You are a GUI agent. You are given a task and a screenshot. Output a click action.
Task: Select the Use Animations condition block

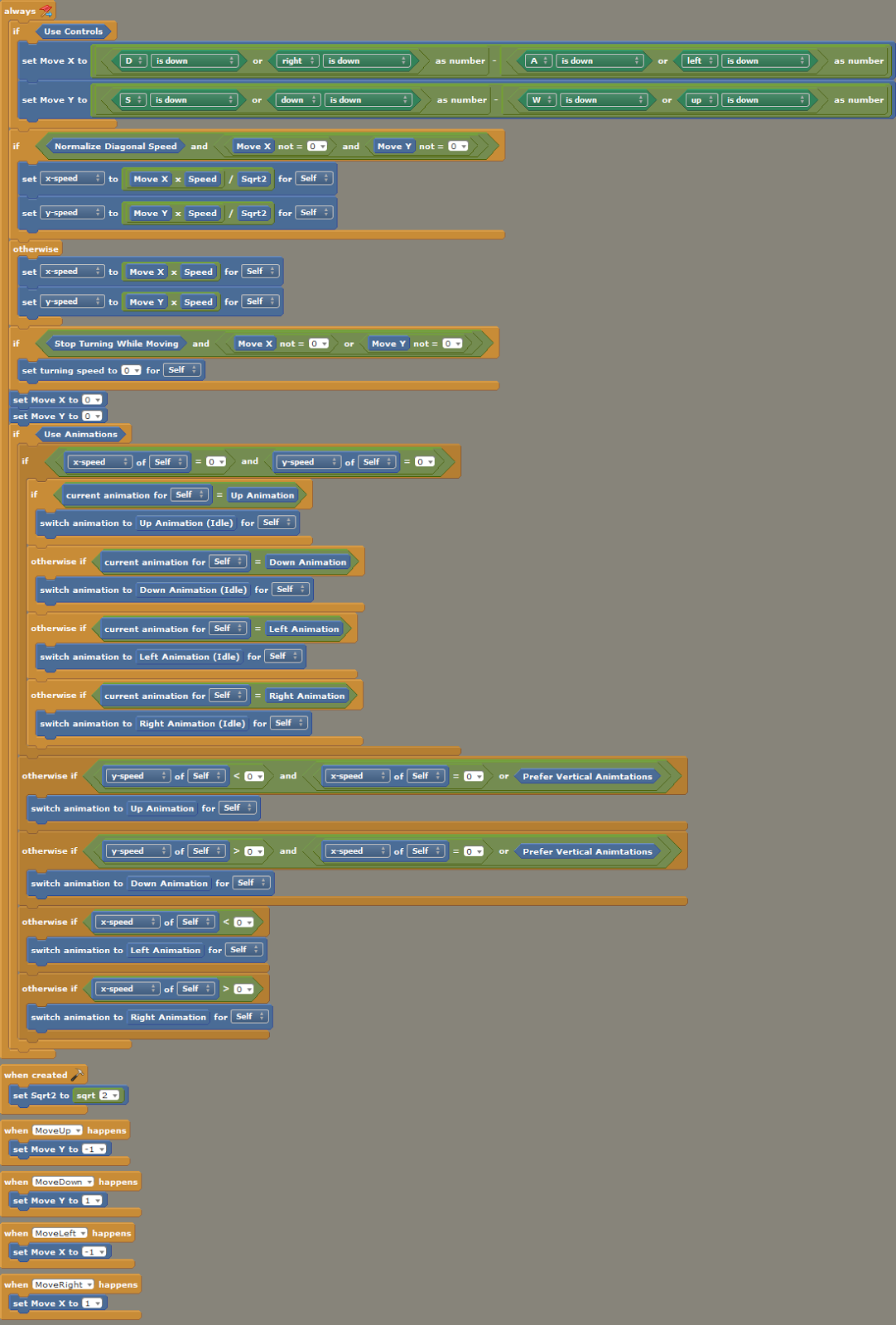coord(80,434)
